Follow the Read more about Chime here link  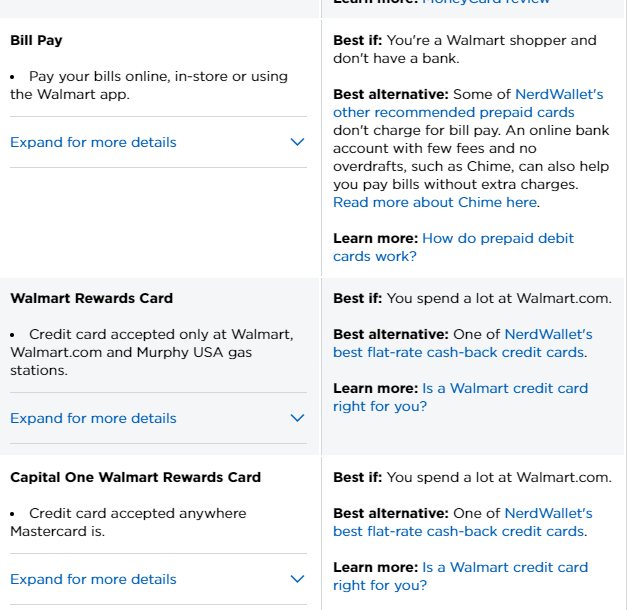(x=435, y=202)
